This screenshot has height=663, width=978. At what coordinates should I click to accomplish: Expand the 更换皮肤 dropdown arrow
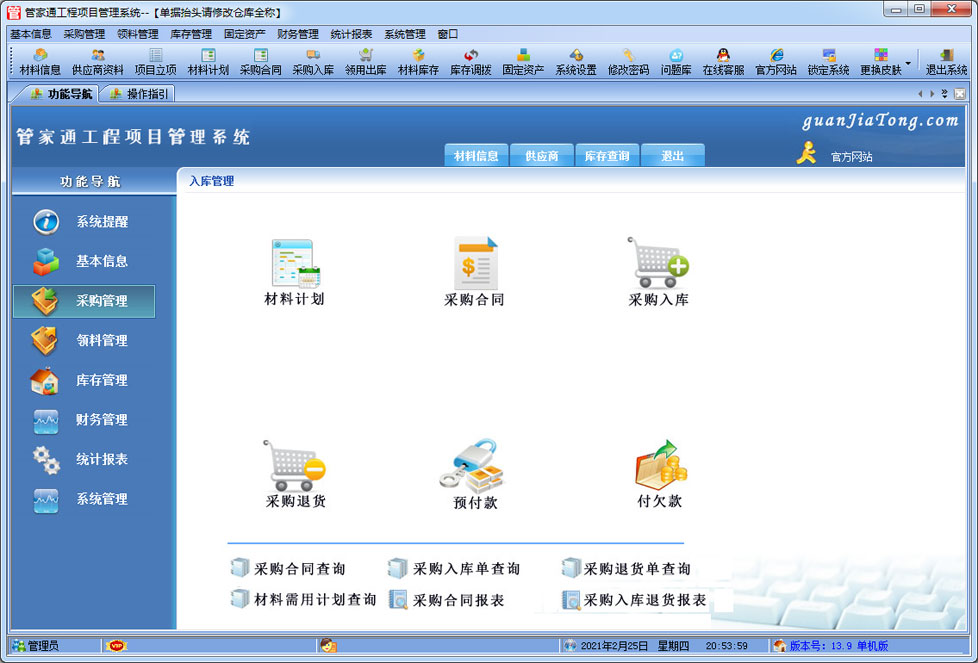point(908,61)
